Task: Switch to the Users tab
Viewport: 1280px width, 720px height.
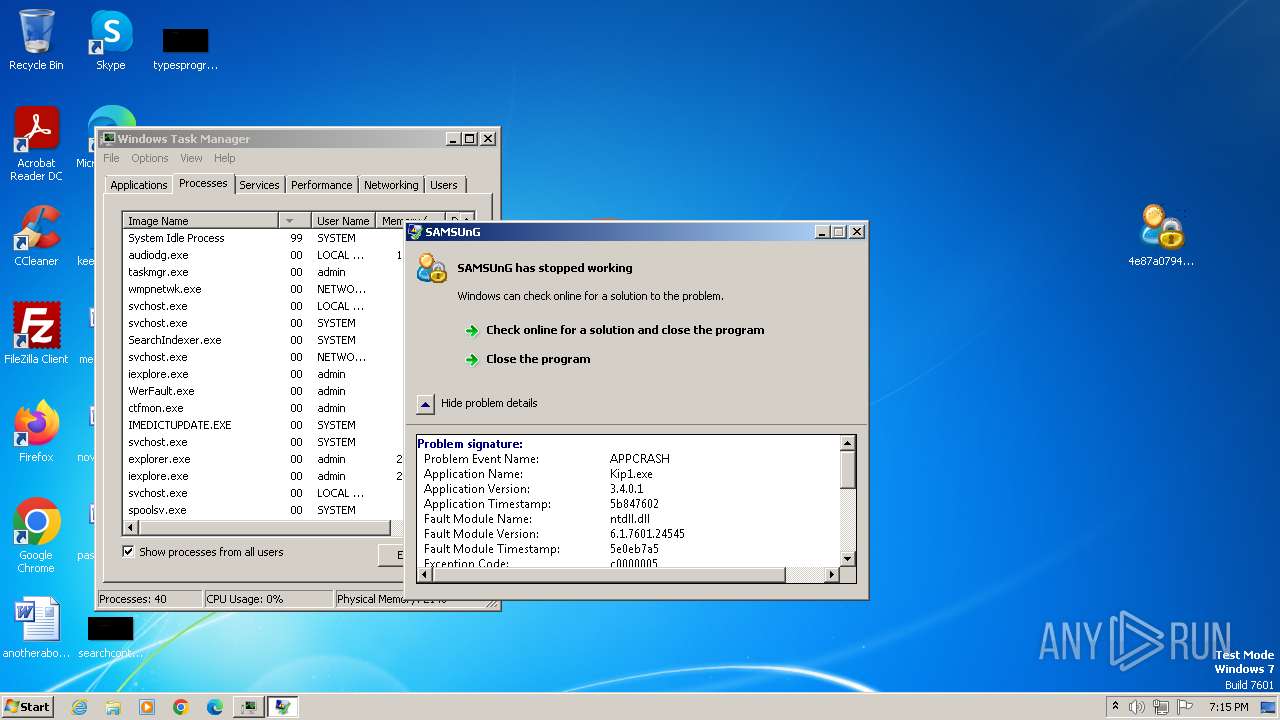Action: click(444, 185)
